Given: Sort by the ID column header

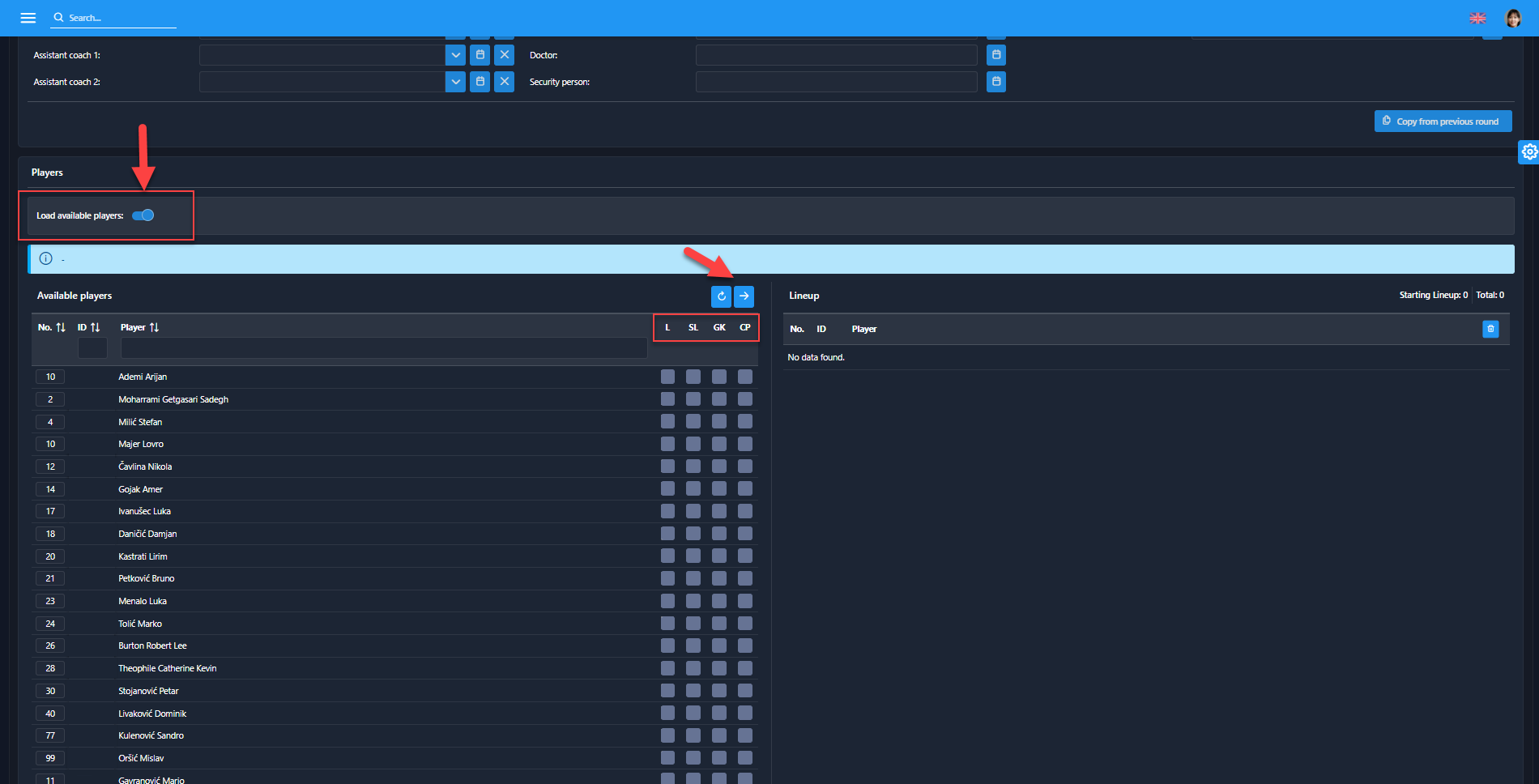Looking at the screenshot, I should point(89,327).
